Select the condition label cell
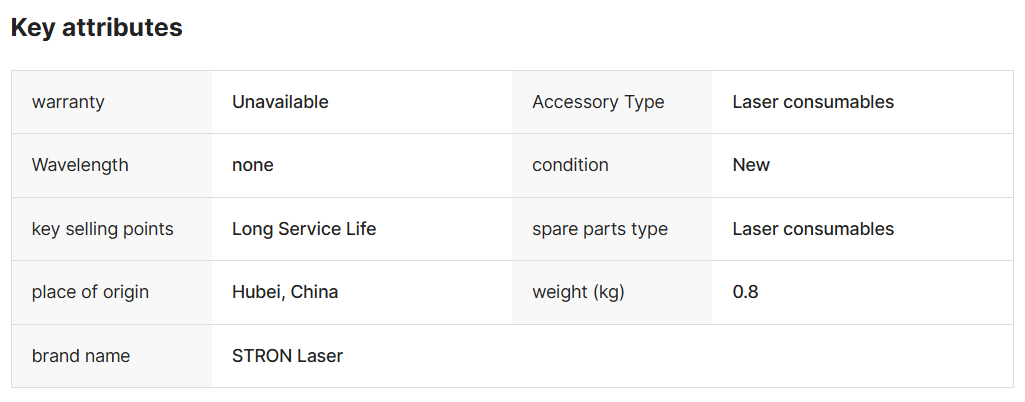 612,165
